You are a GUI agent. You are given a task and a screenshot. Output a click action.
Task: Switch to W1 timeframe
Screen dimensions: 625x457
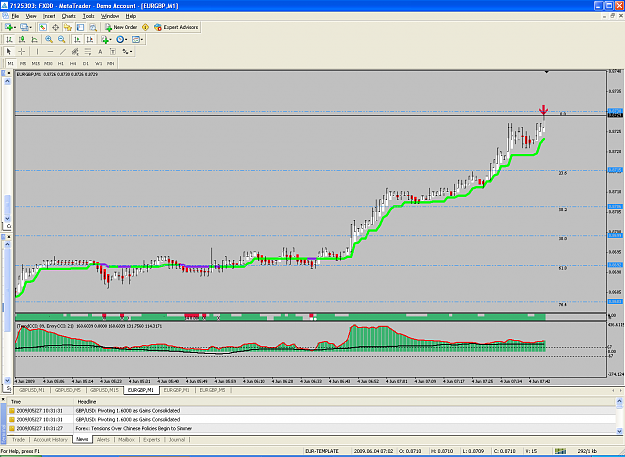pyautogui.click(x=98, y=63)
